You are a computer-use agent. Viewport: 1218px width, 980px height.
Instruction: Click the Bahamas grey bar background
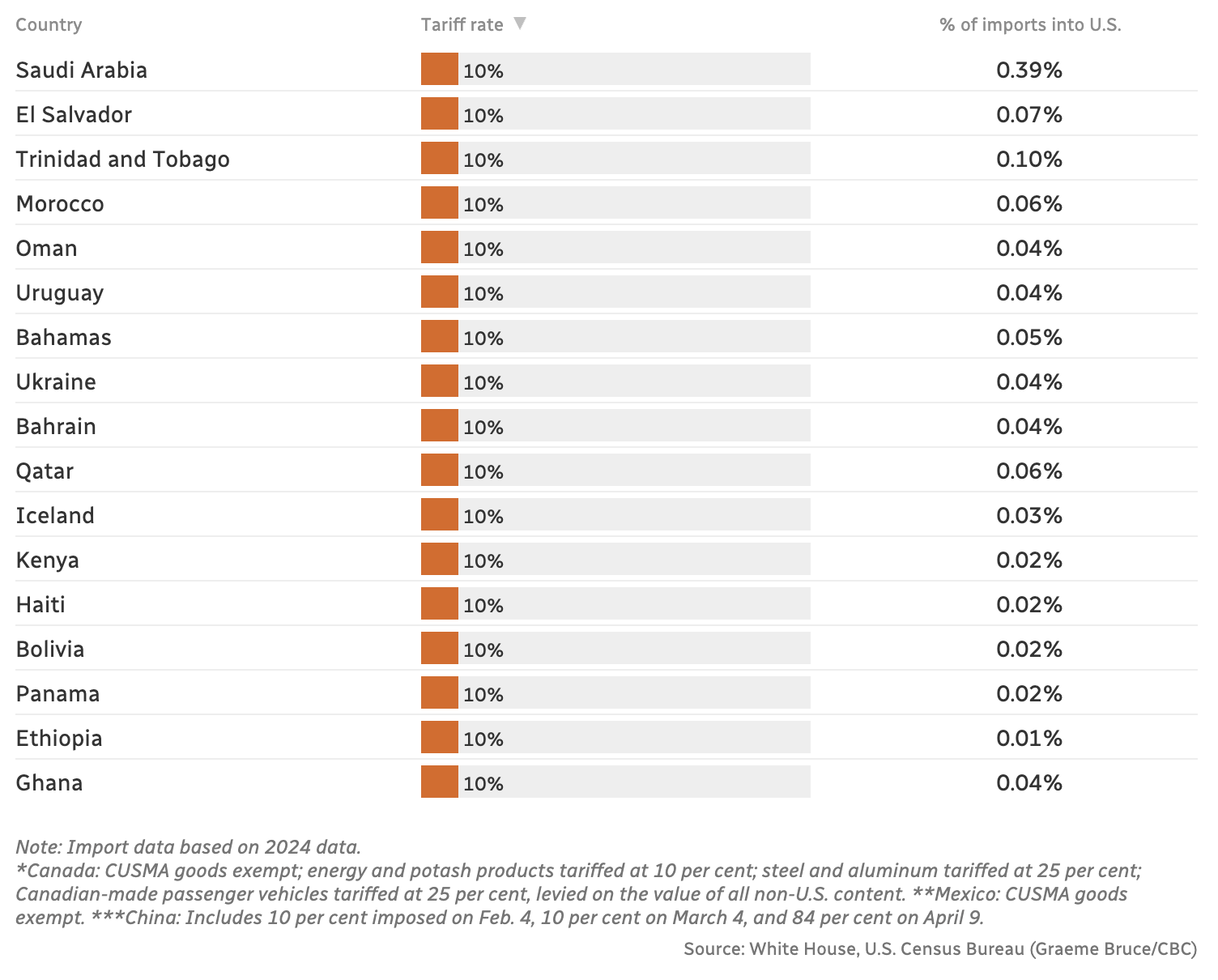(x=656, y=337)
